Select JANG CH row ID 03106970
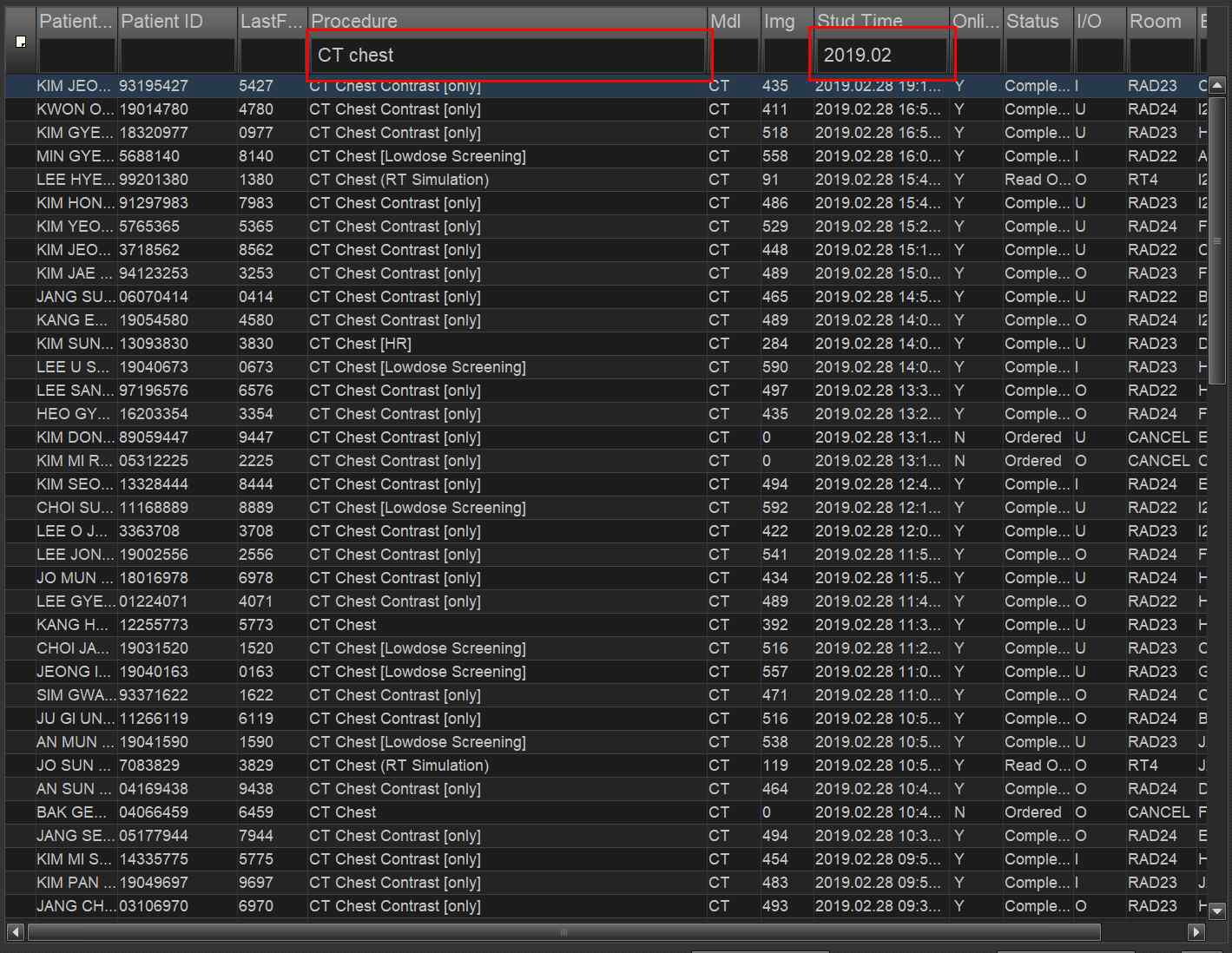This screenshot has width=1232, height=953. [606, 906]
